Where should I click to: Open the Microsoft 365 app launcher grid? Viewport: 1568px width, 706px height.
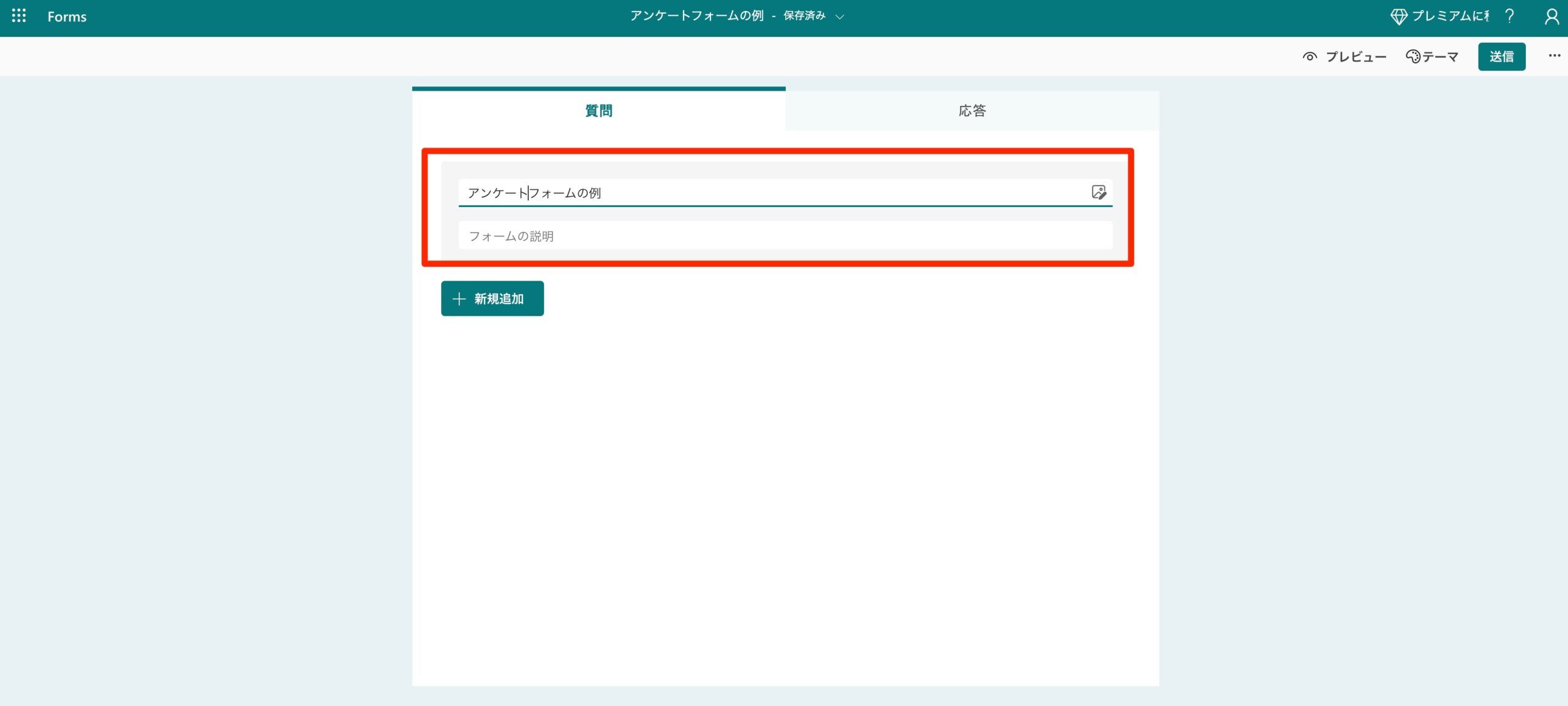coord(18,16)
